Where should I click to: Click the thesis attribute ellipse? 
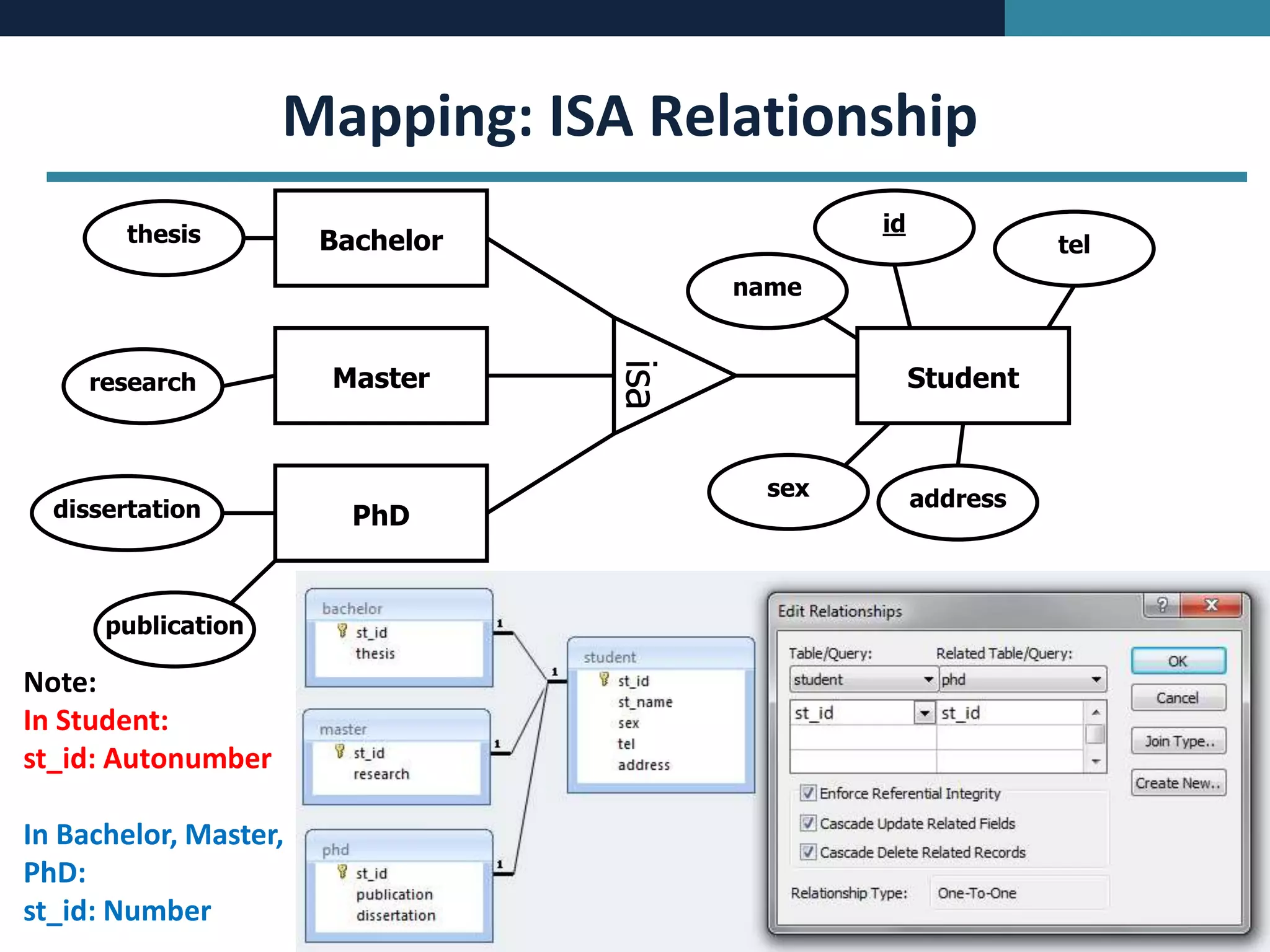164,238
